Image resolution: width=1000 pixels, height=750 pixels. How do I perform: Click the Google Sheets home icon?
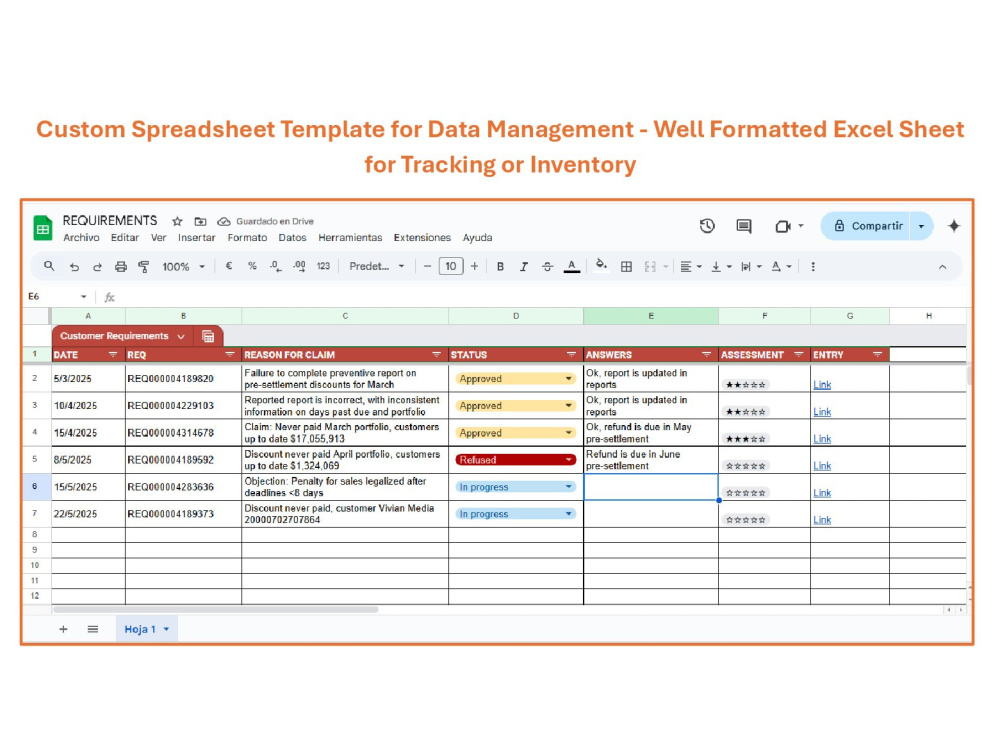click(43, 228)
